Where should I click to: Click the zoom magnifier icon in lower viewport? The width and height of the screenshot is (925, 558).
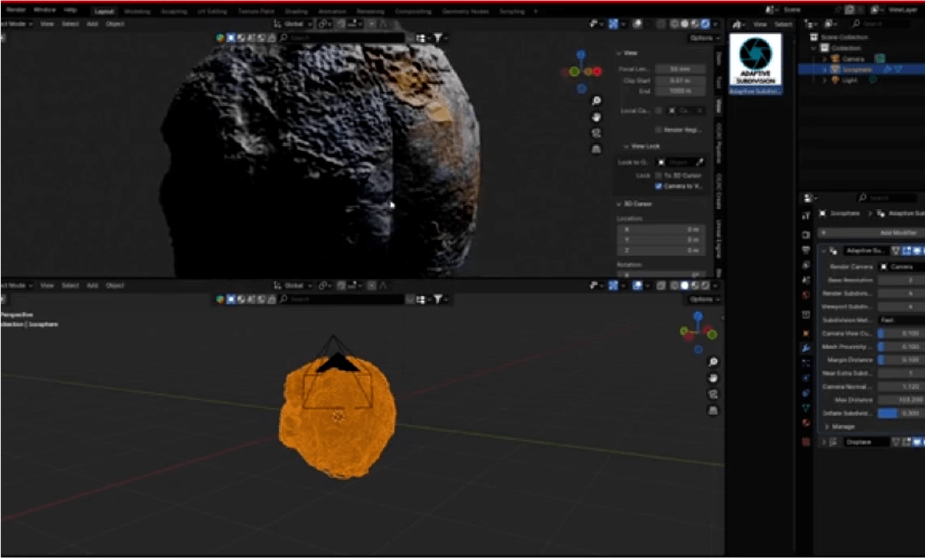coord(713,362)
